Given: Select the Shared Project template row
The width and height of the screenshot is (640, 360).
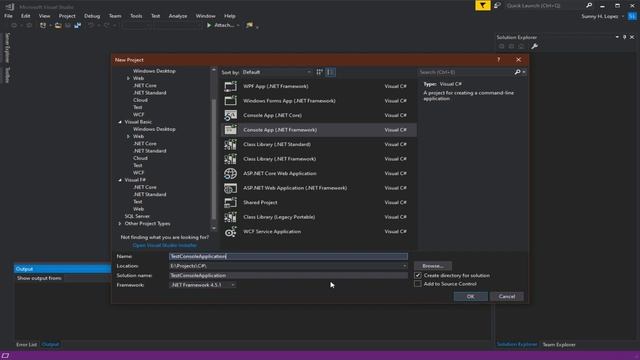Looking at the screenshot, I should point(318,202).
